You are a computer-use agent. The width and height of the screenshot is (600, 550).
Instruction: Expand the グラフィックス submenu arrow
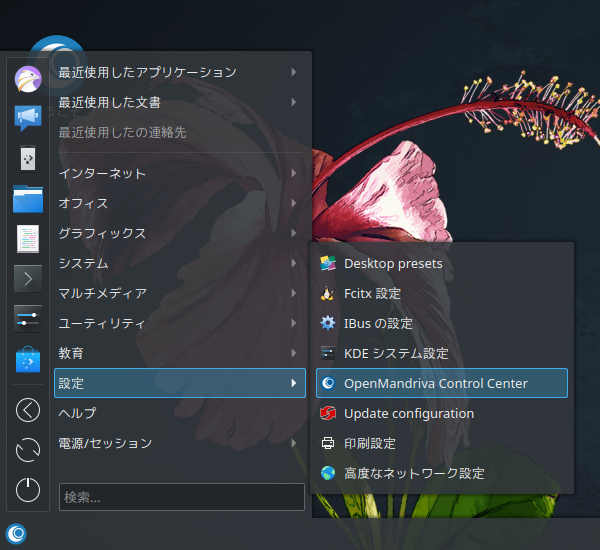pos(293,233)
